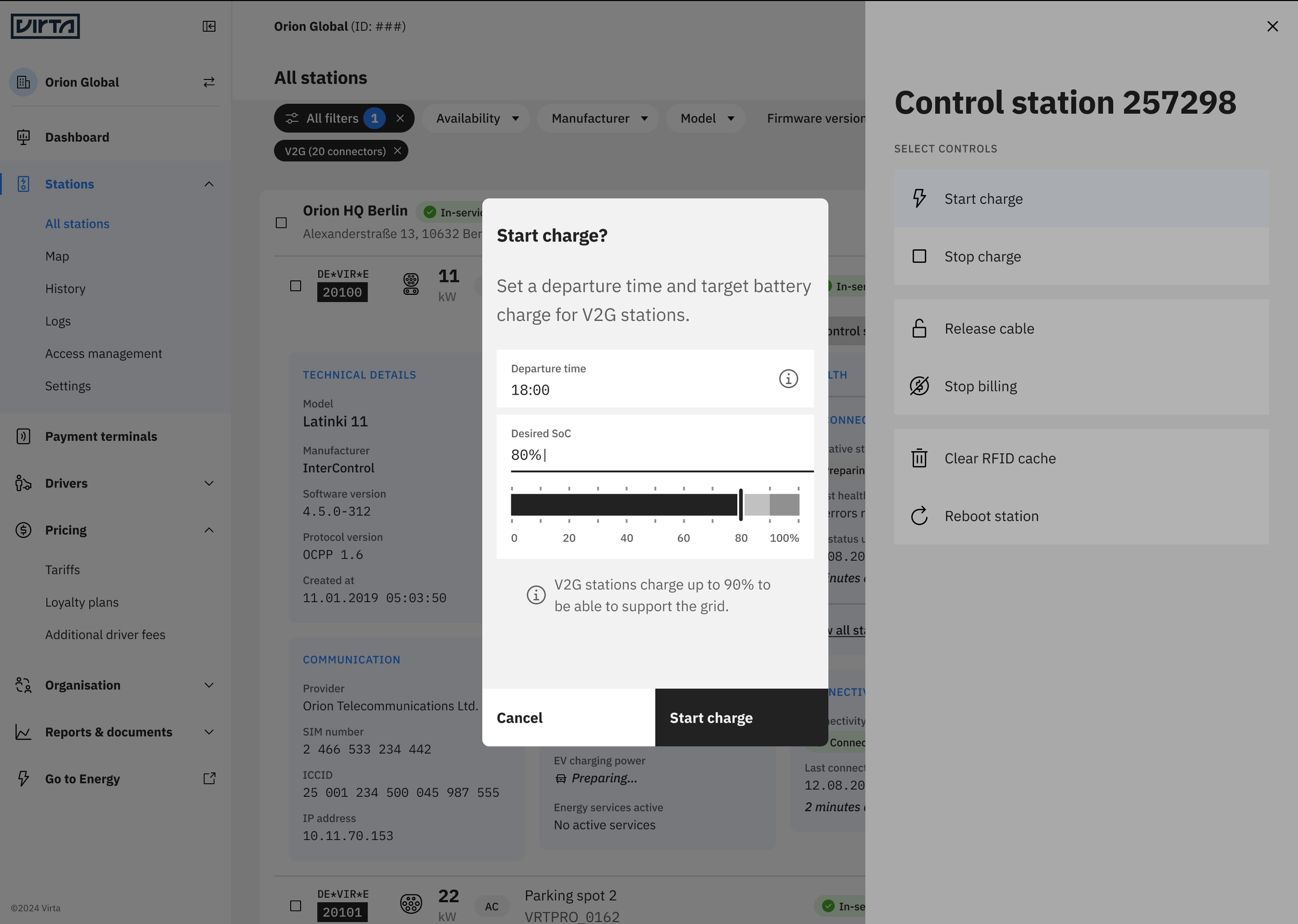Click the Clear RFID cache trash icon
The height and width of the screenshot is (924, 1298).
pyautogui.click(x=919, y=458)
